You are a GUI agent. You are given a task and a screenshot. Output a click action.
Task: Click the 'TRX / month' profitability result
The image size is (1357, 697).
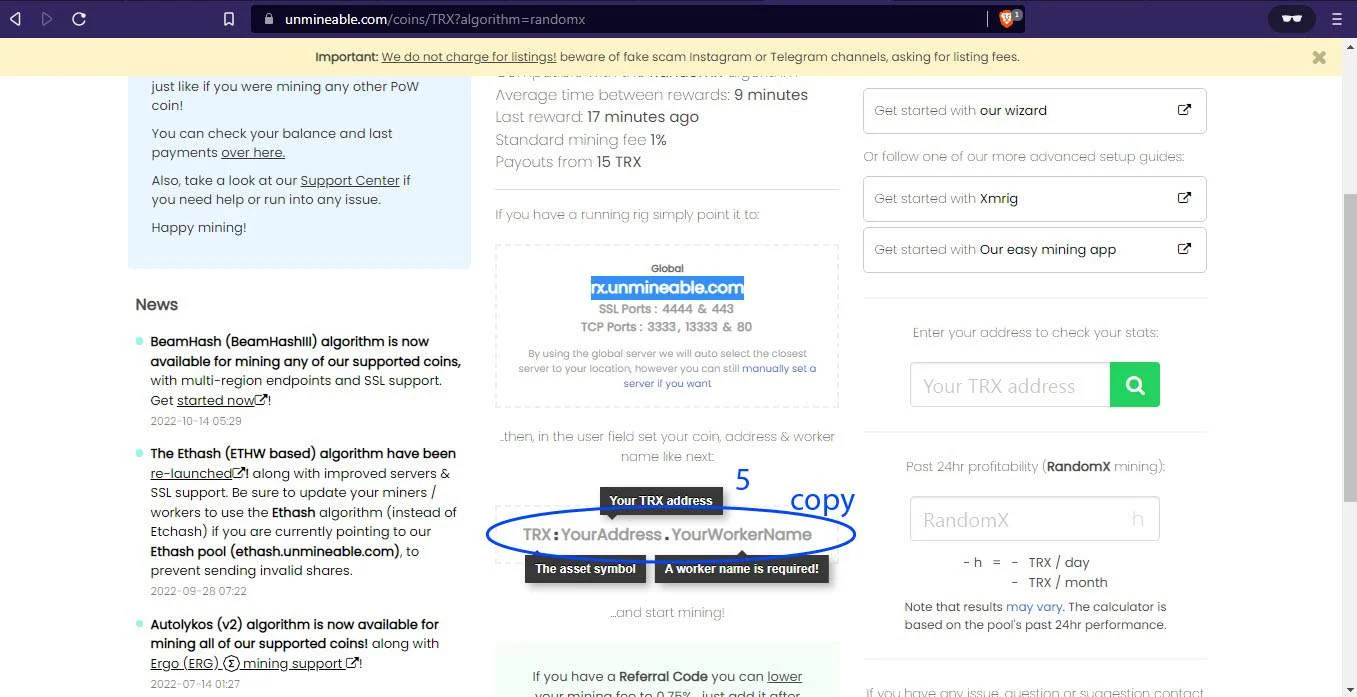point(1068,582)
